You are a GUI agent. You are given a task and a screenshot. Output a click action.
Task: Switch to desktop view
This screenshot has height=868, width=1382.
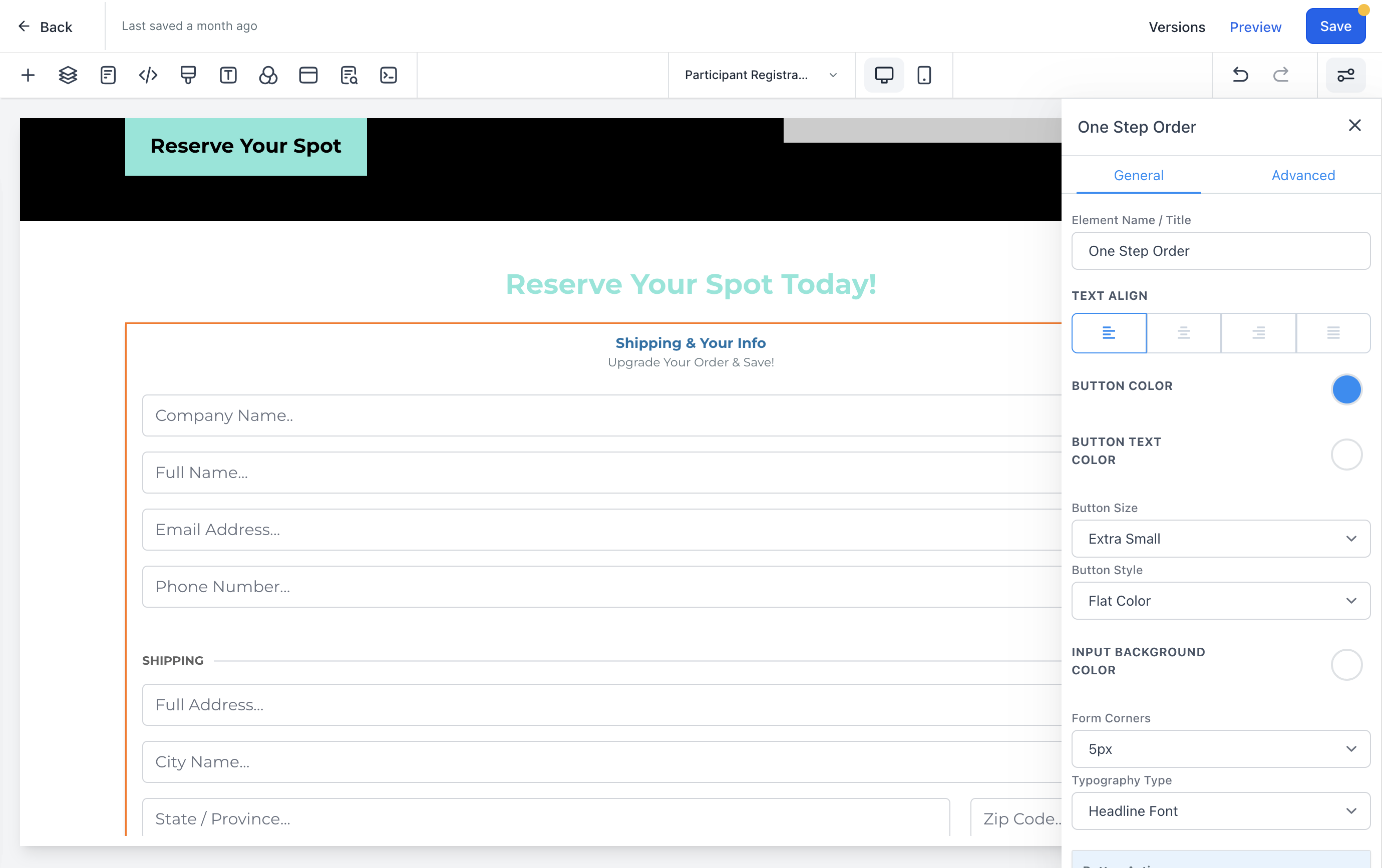coord(884,75)
